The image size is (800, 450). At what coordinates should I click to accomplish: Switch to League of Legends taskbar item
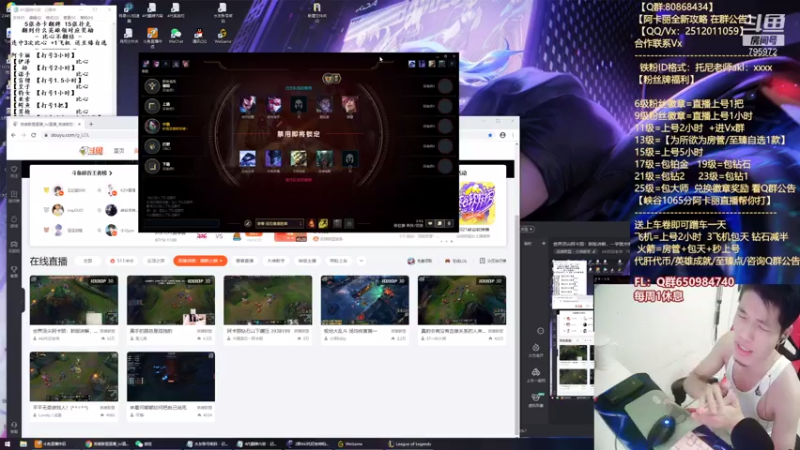pyautogui.click(x=410, y=444)
